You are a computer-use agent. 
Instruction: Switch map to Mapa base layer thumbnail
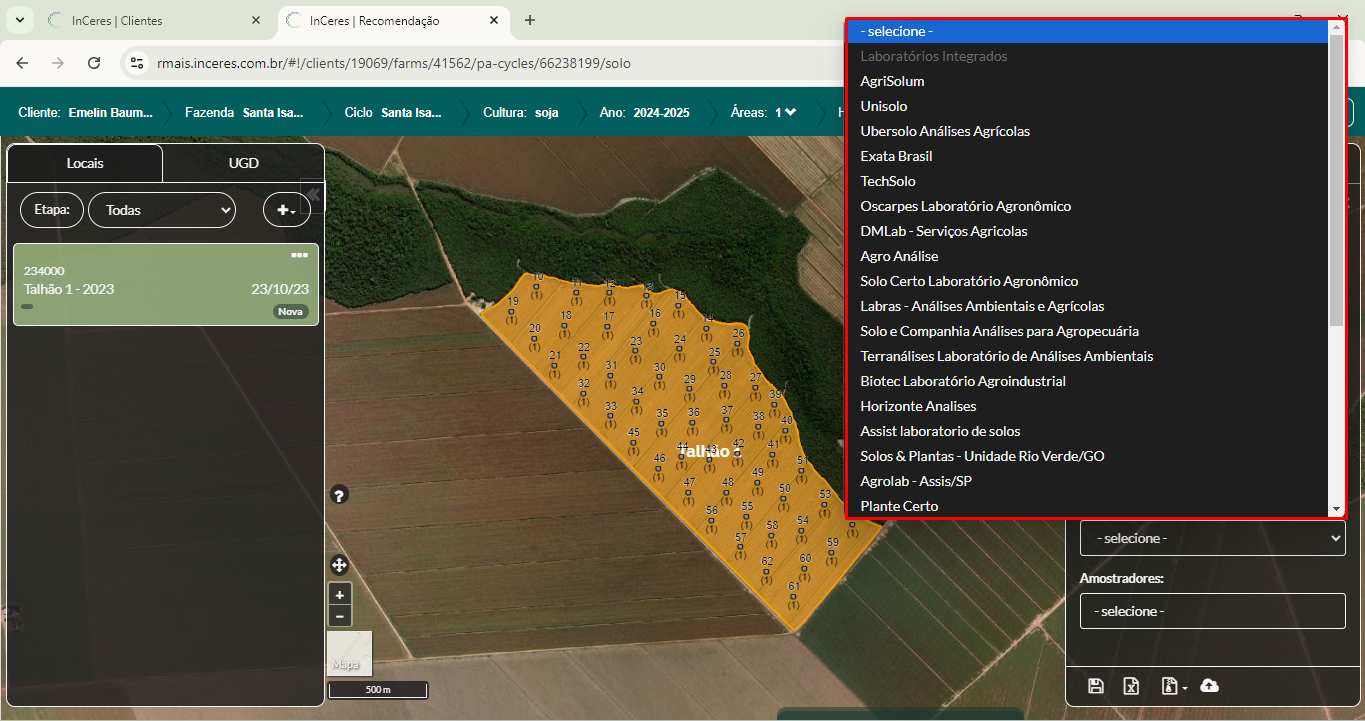350,653
